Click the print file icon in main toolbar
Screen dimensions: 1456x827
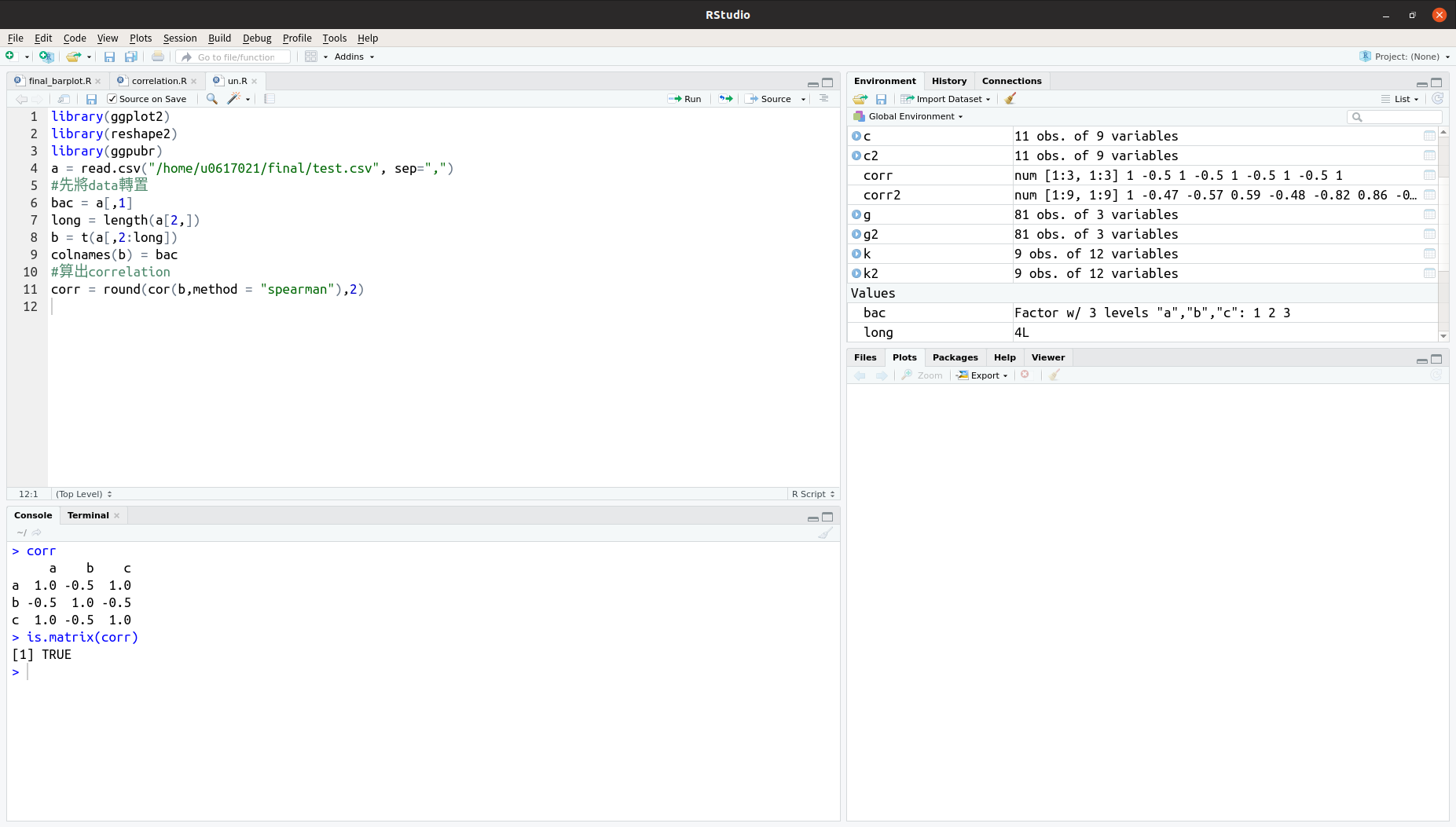tap(158, 57)
